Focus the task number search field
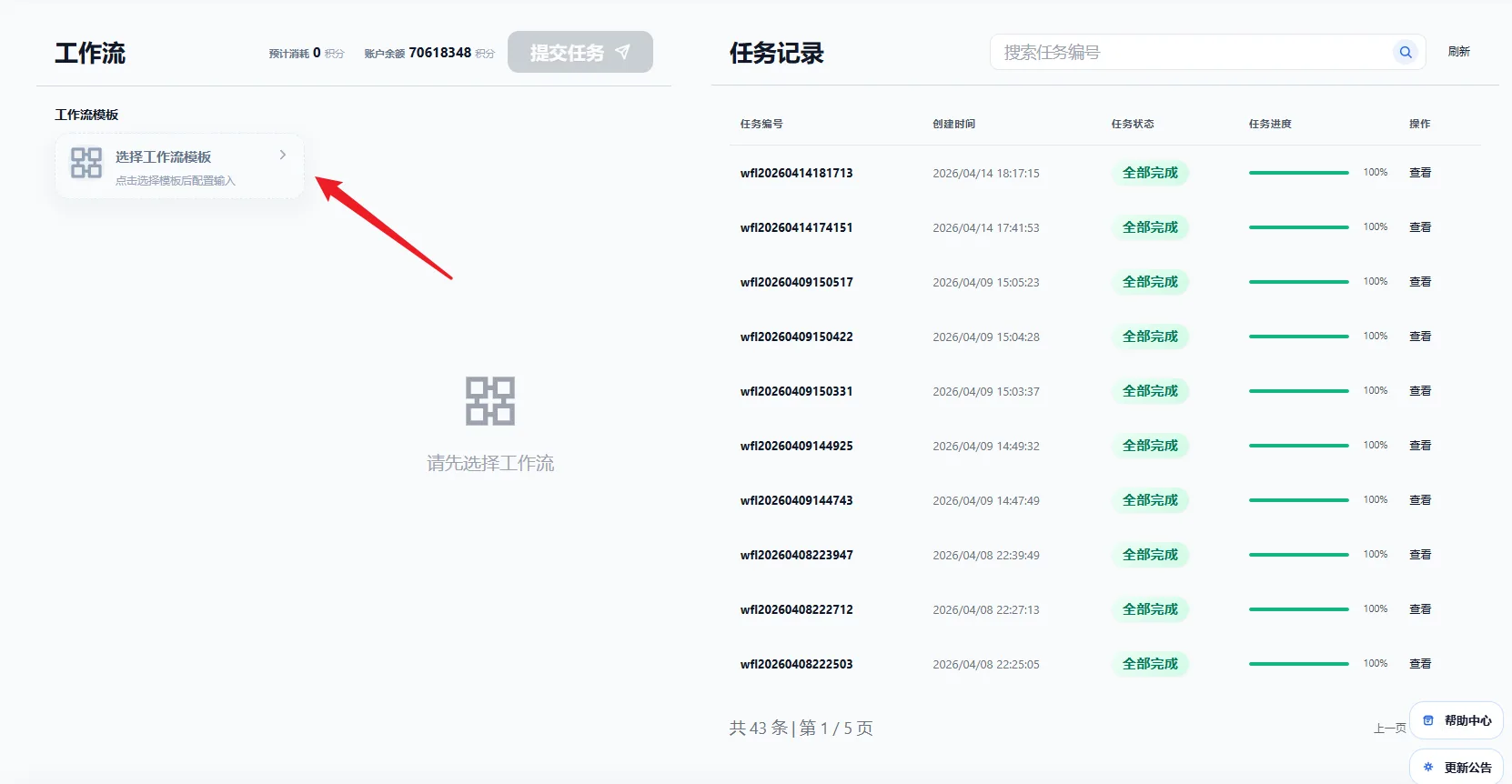 click(x=1192, y=53)
